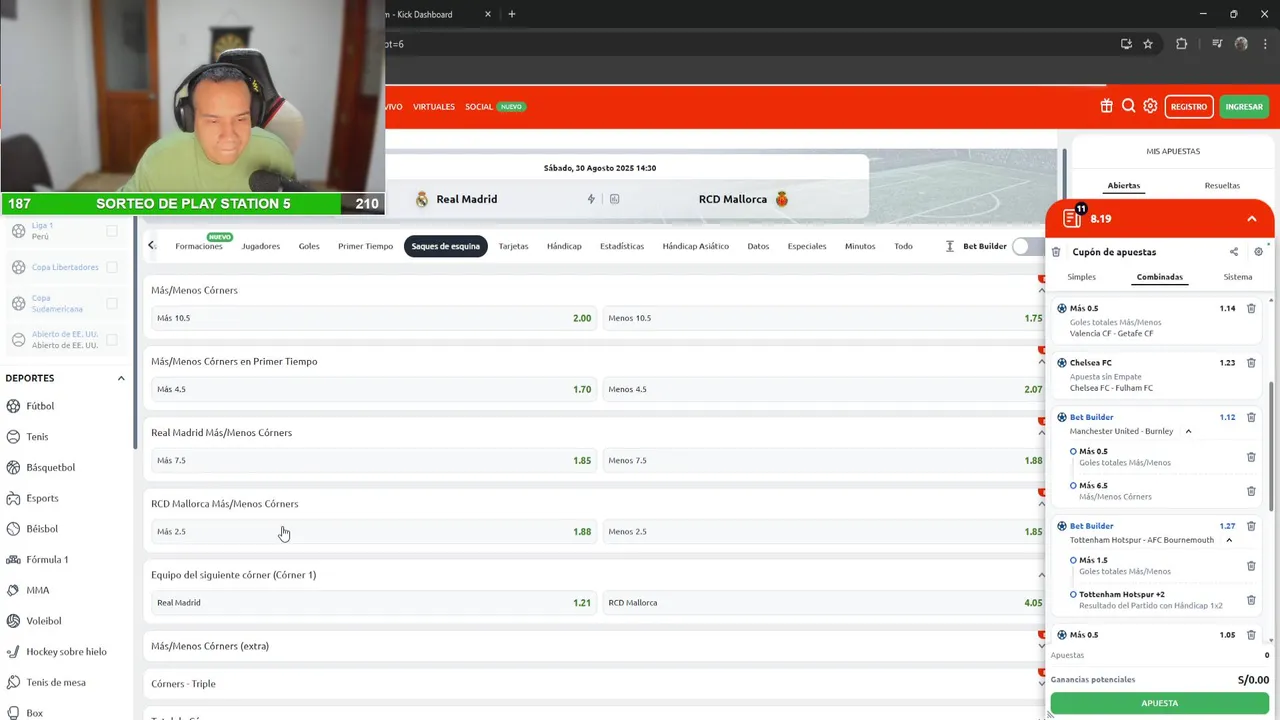Select Real Madrid Más 7.5 corners
The image size is (1280, 720).
coord(373,460)
